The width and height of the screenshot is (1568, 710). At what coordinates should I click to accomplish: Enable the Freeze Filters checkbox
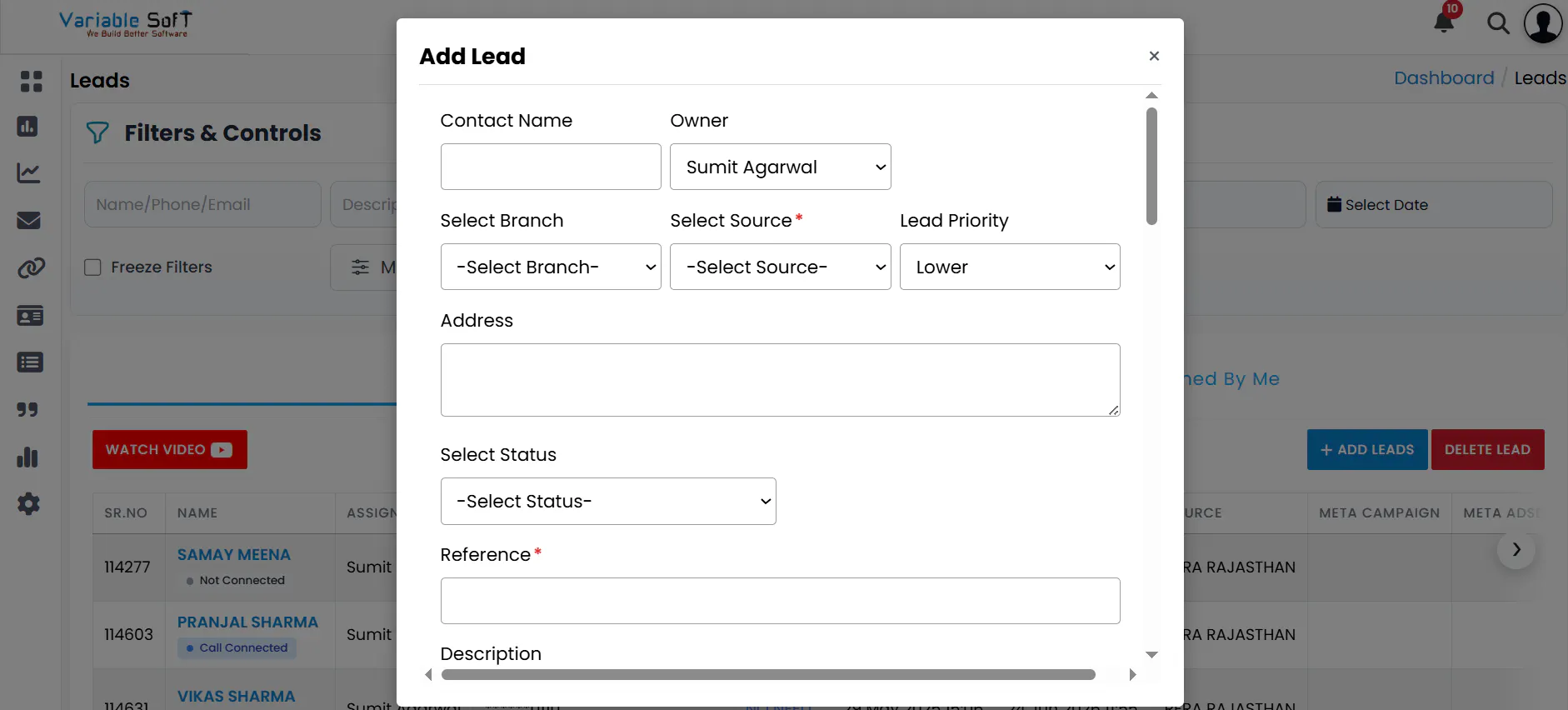click(x=92, y=267)
